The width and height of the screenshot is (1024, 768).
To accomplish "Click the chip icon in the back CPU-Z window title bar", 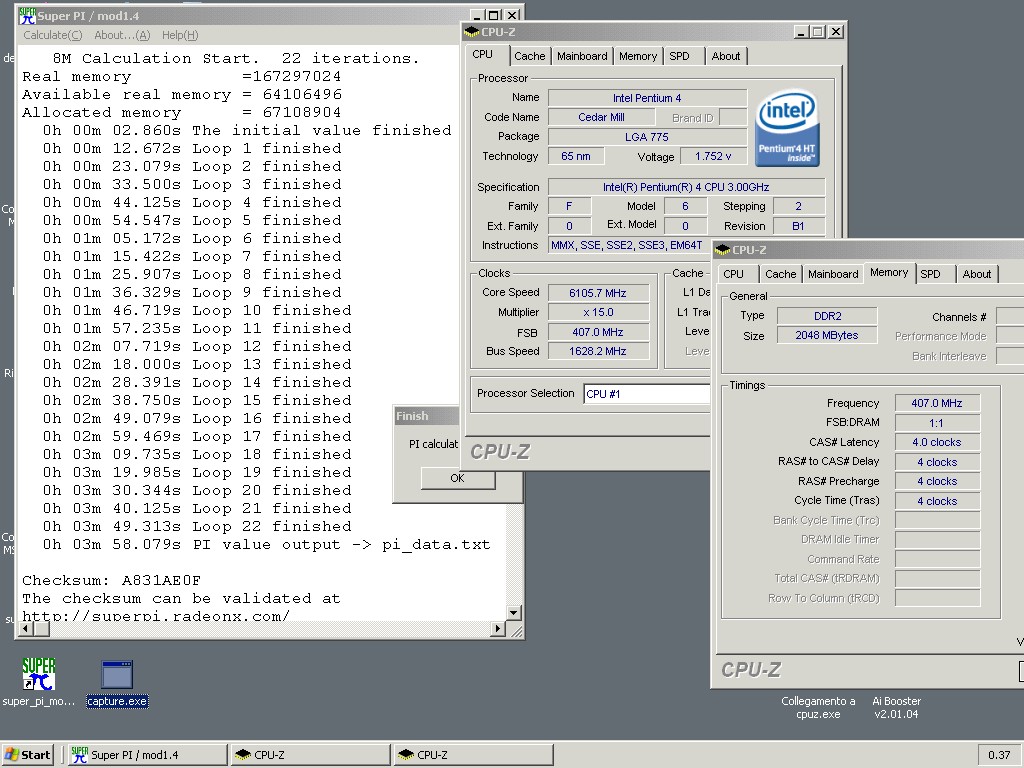I will (472, 32).
